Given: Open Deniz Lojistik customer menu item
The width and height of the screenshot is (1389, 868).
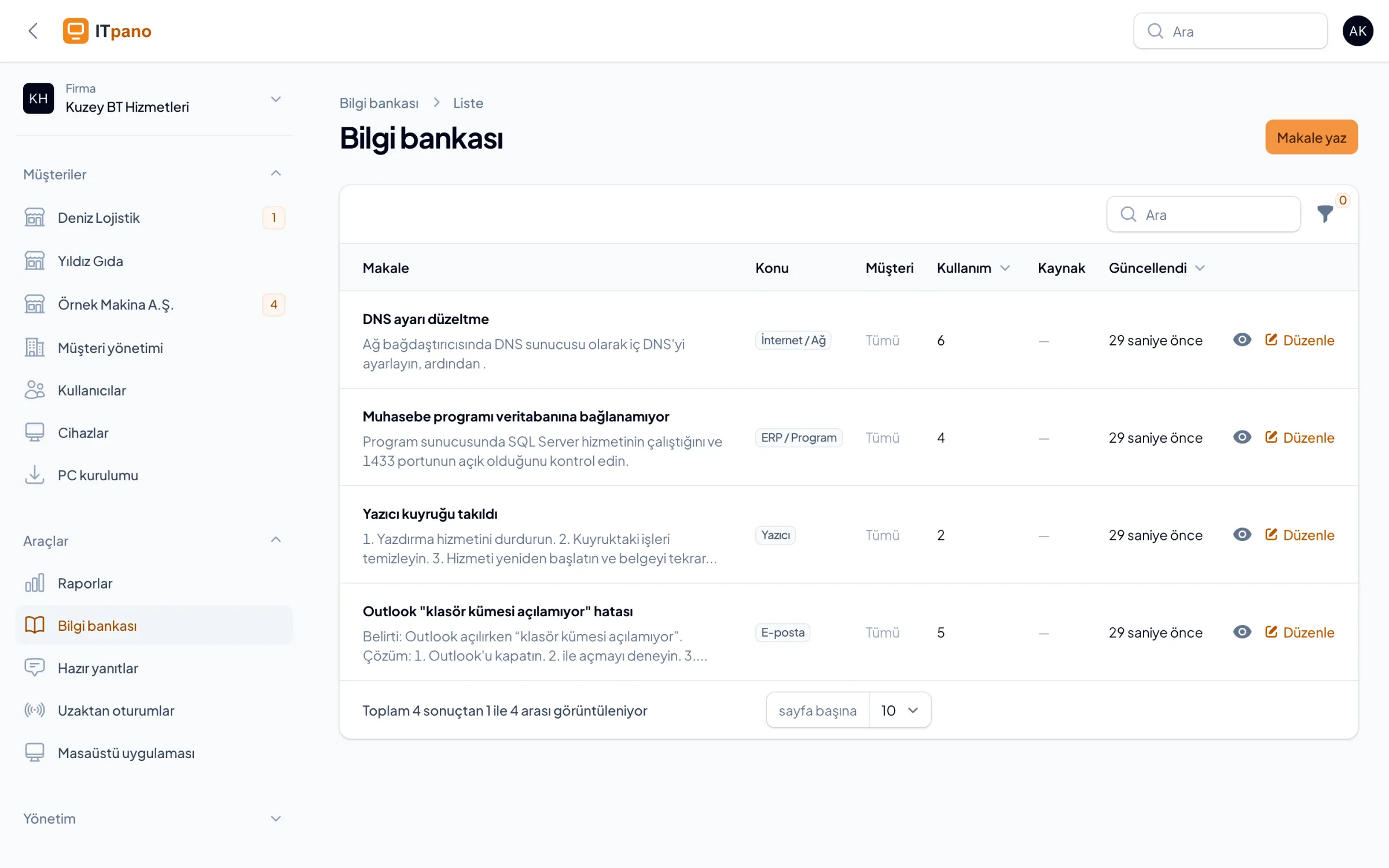Looking at the screenshot, I should [x=154, y=218].
